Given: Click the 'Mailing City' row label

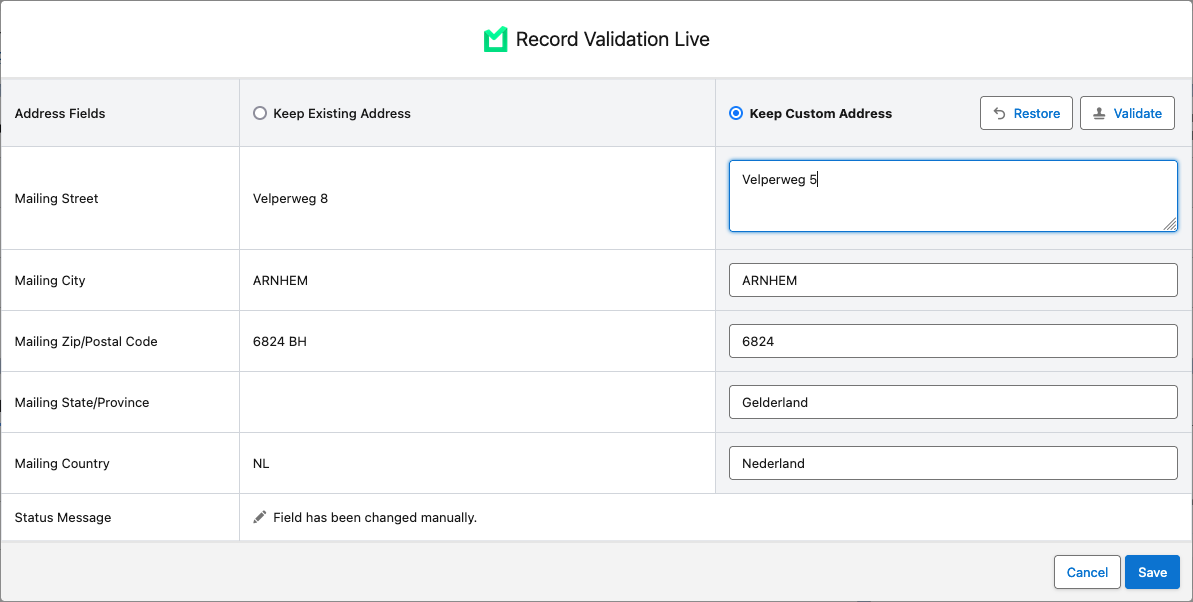Looking at the screenshot, I should (49, 281).
